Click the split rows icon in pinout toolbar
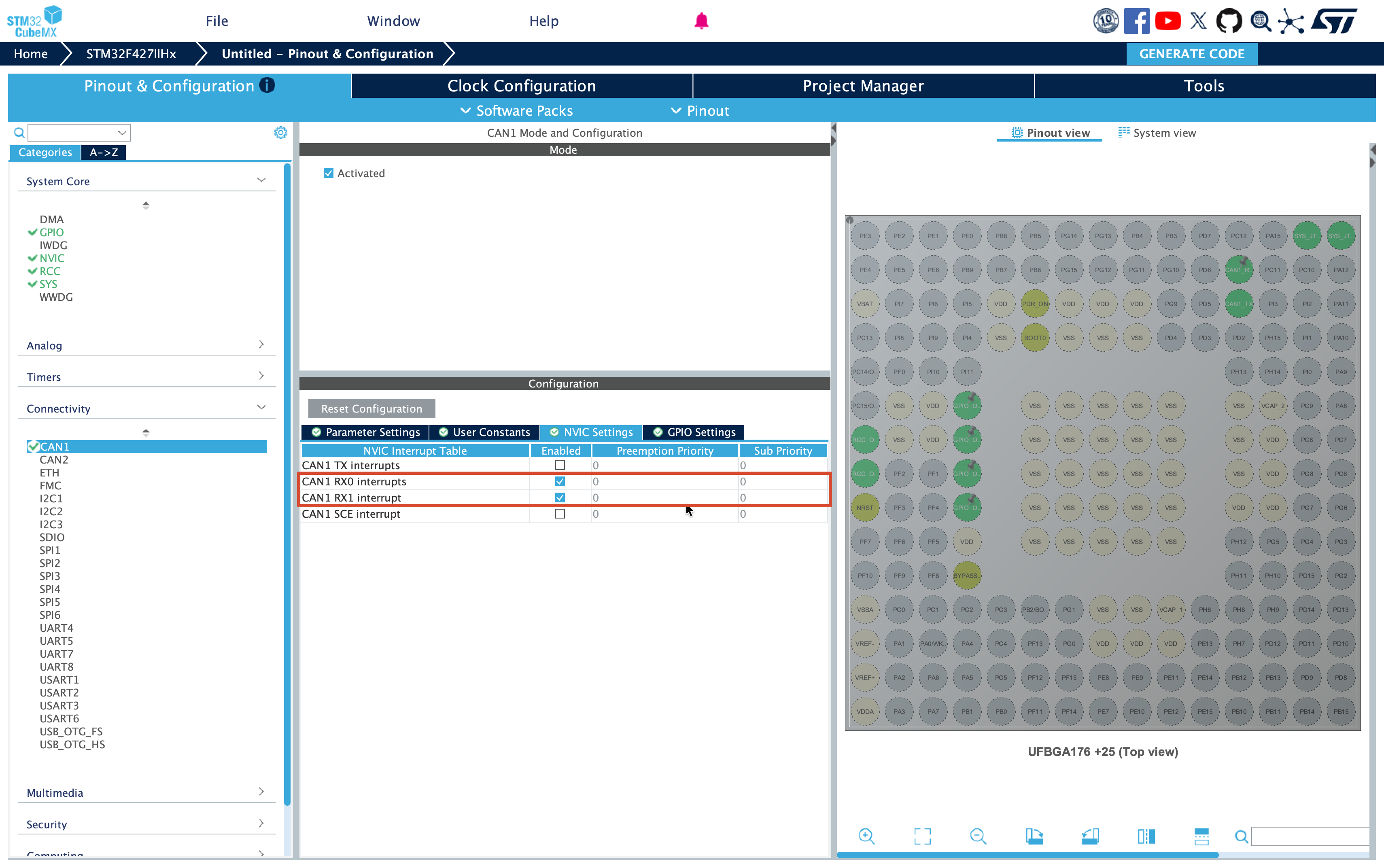Screen dimensions: 1384x868 click(1201, 836)
